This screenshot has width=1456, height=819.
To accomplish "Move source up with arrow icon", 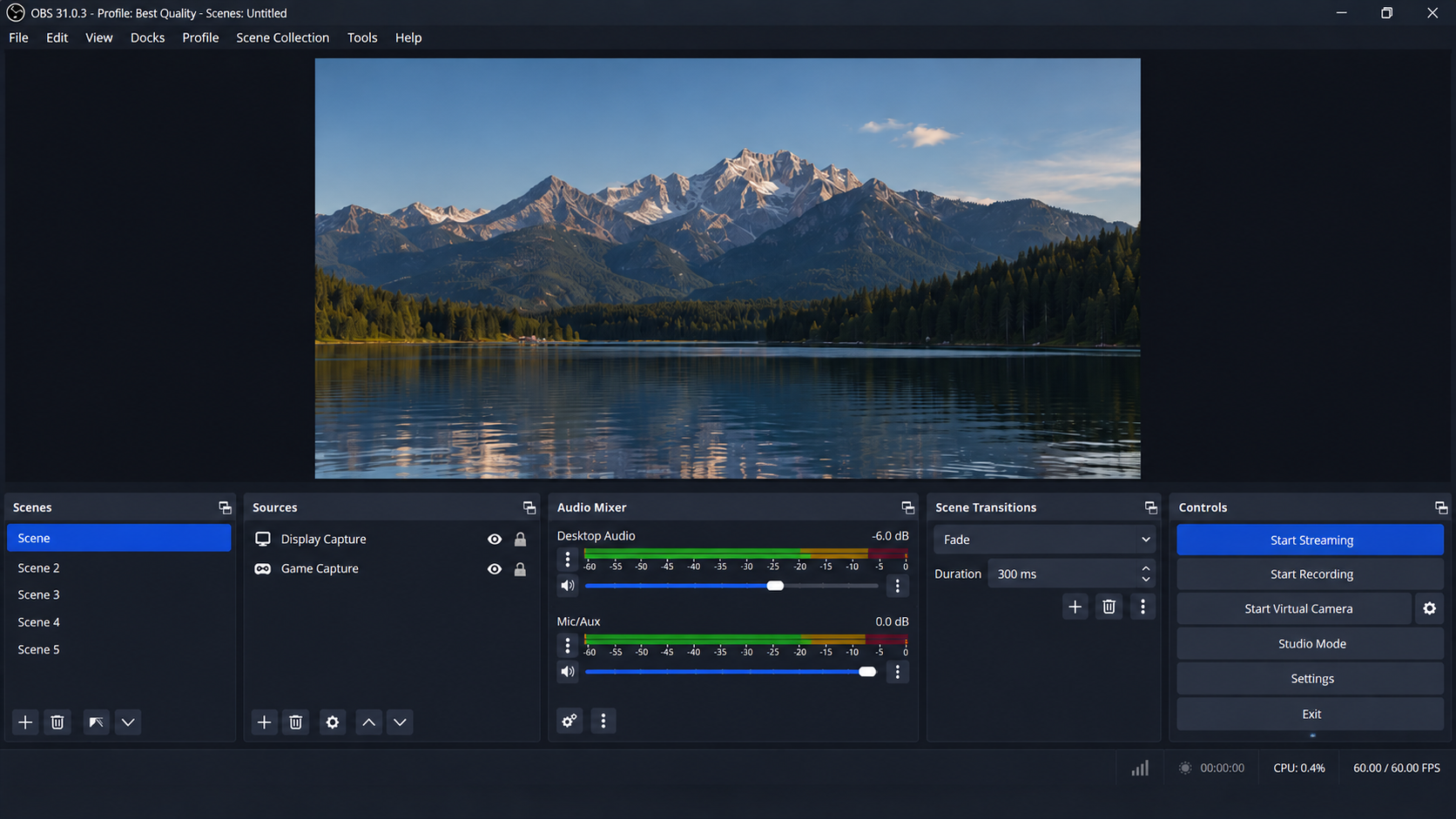I will click(369, 722).
